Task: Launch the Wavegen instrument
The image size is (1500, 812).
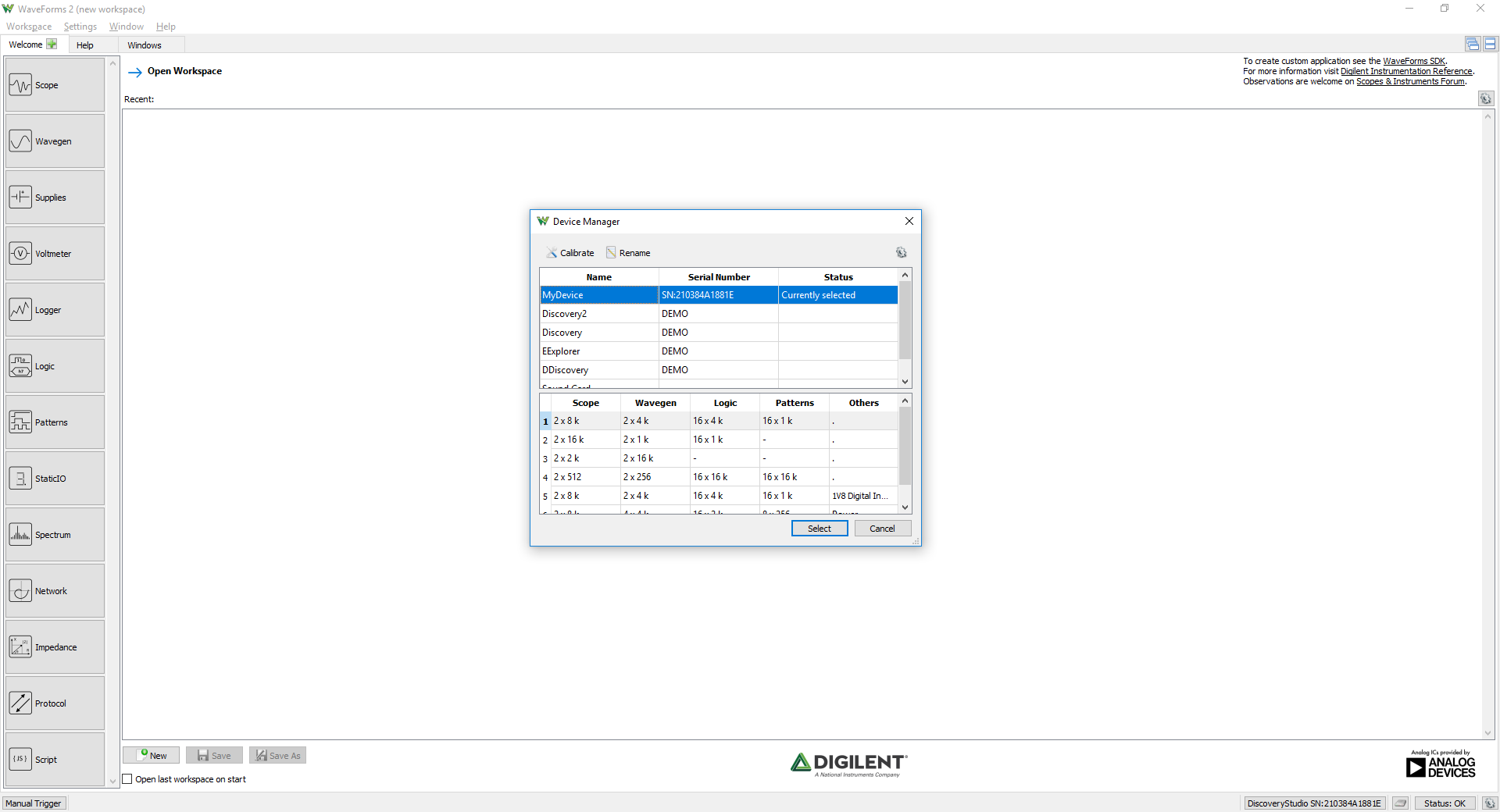Action: pos(55,141)
